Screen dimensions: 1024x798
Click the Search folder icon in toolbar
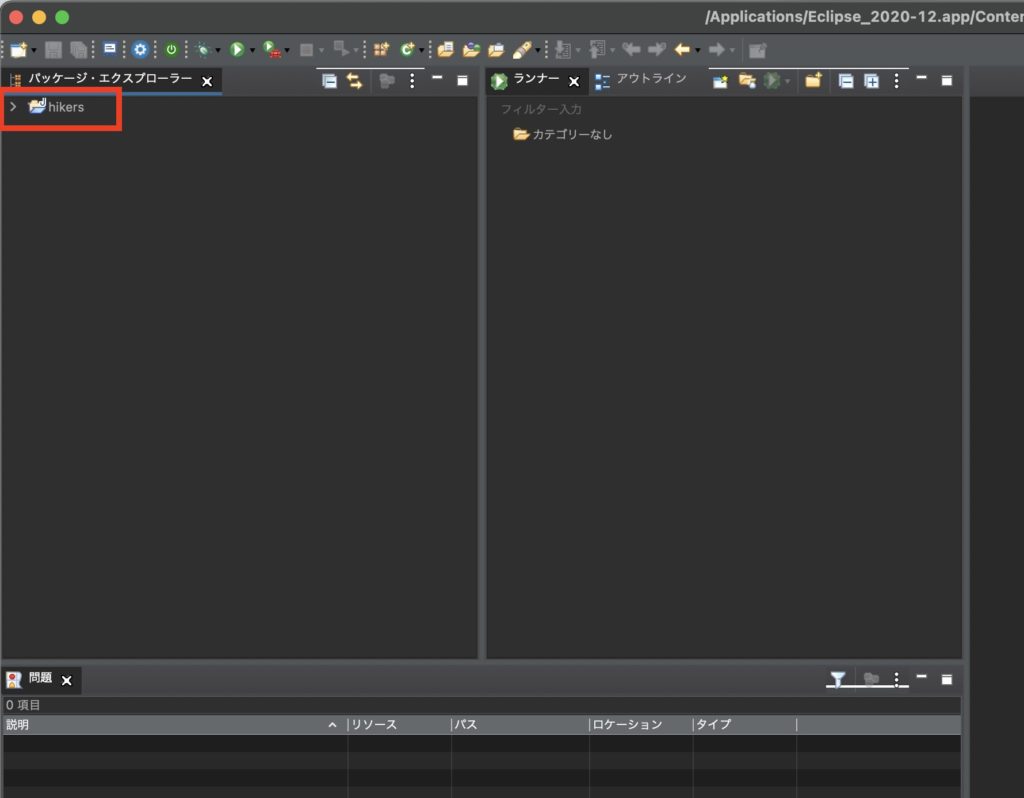click(x=496, y=50)
